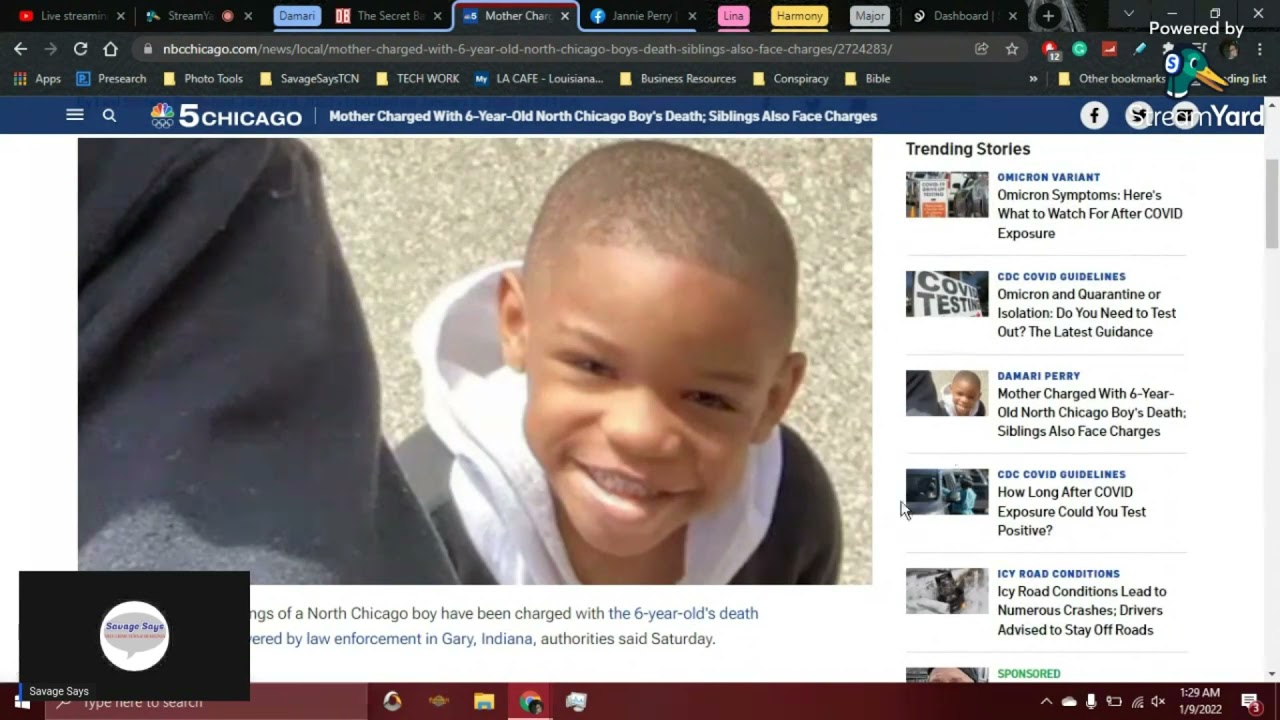Open the Apps shortcut in bookmarks bar
The height and width of the screenshot is (720, 1280).
[37, 79]
